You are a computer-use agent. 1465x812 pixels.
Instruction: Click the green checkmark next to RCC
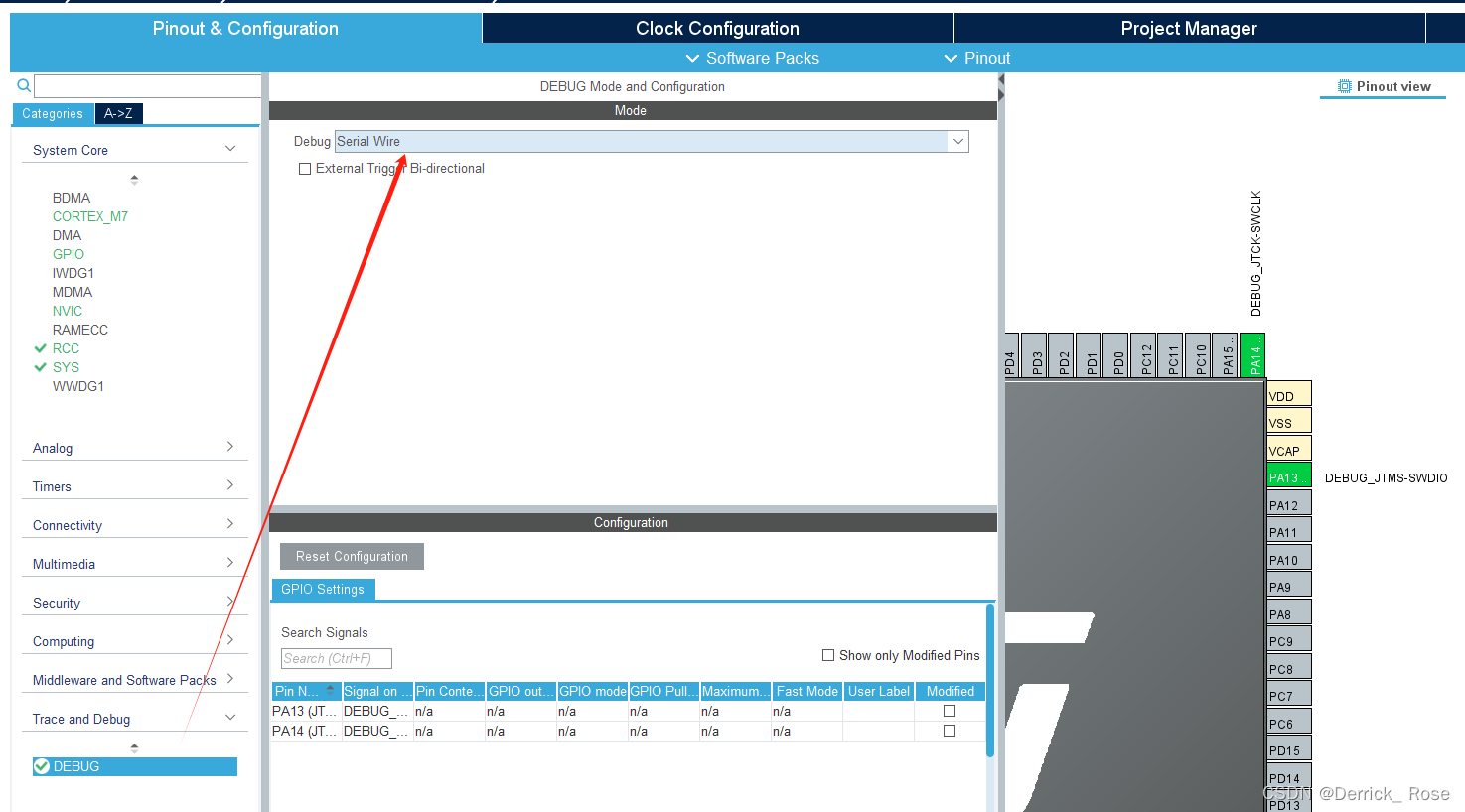point(41,348)
